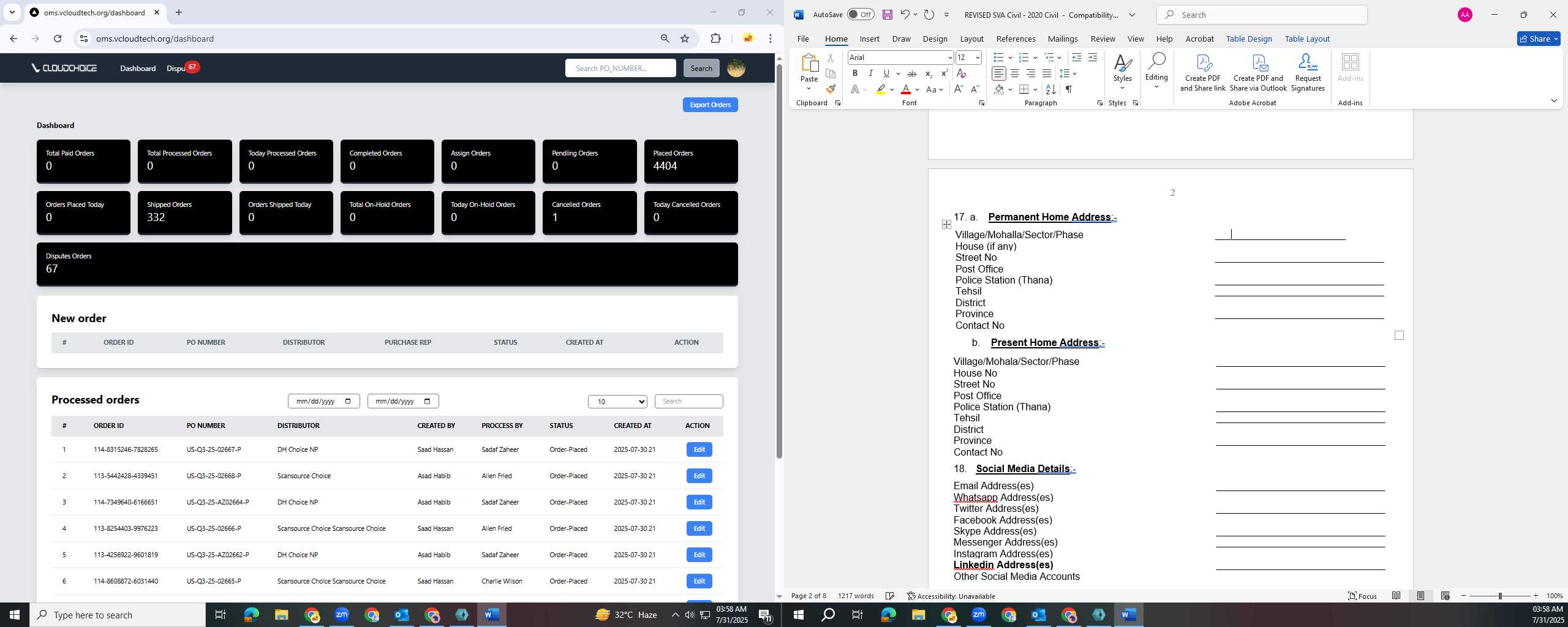Open the Share dropdown button in Word
The image size is (1568, 627).
tap(1539, 39)
